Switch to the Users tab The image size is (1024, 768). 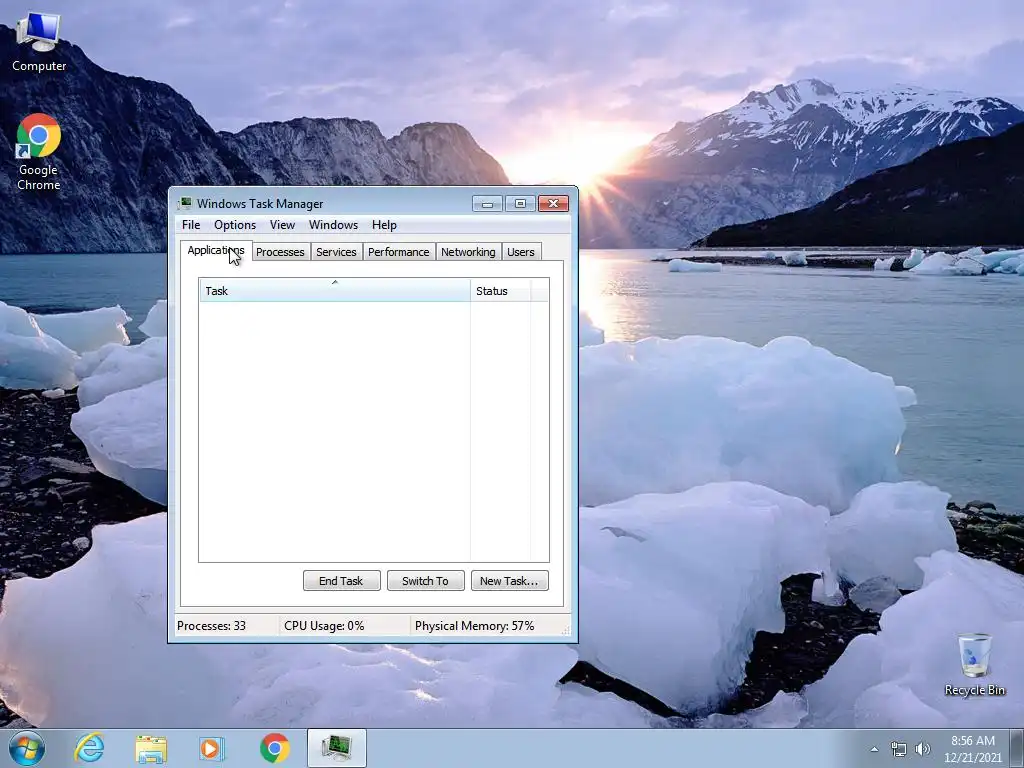tap(520, 252)
